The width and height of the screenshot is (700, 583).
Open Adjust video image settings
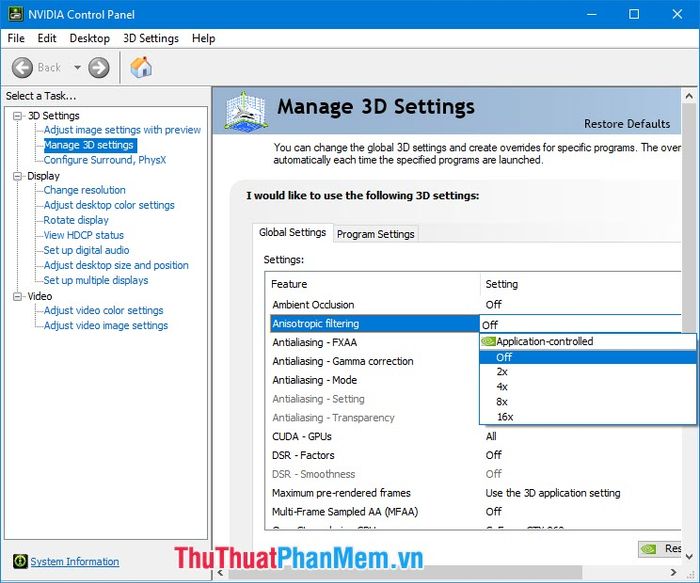click(x=106, y=325)
